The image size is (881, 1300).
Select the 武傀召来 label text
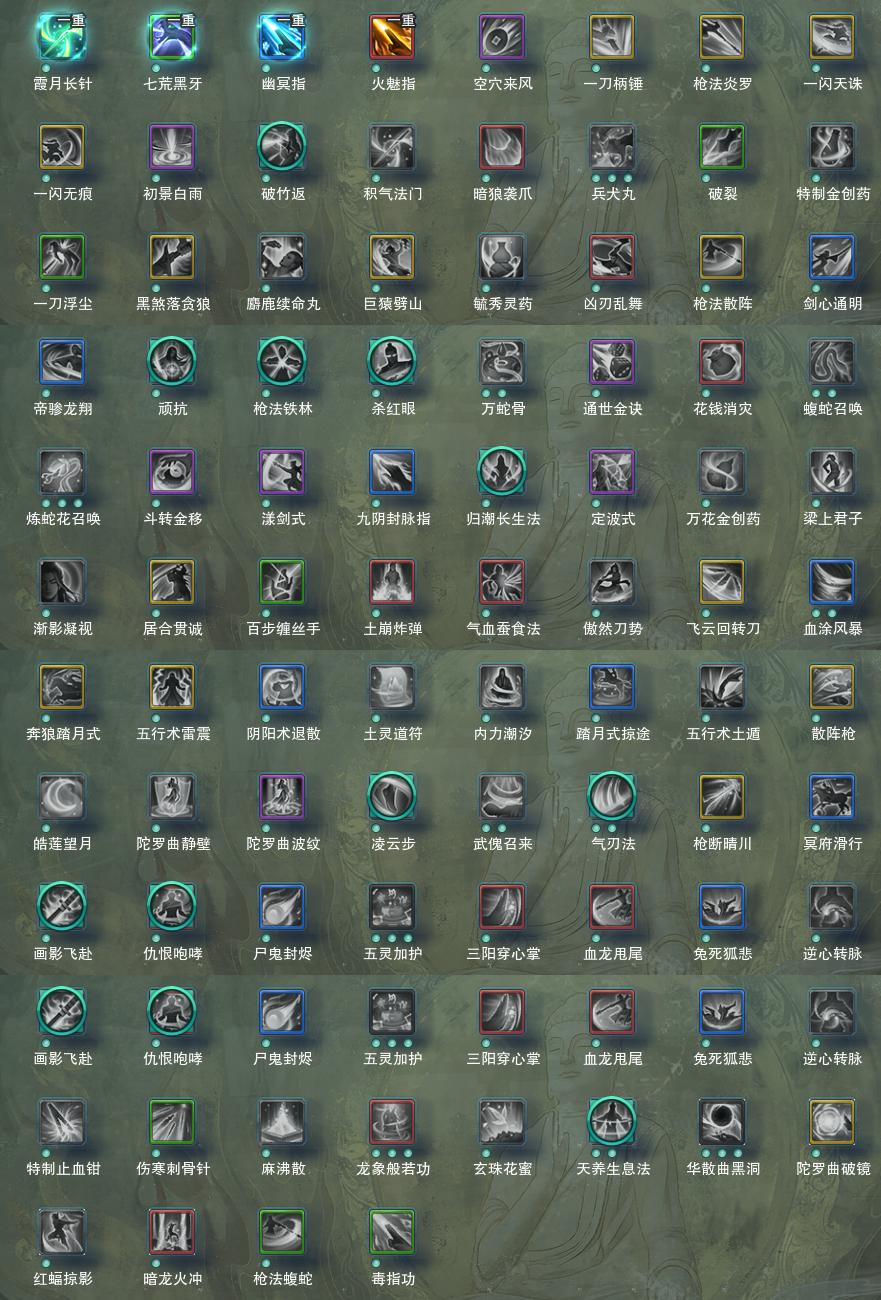[x=502, y=843]
